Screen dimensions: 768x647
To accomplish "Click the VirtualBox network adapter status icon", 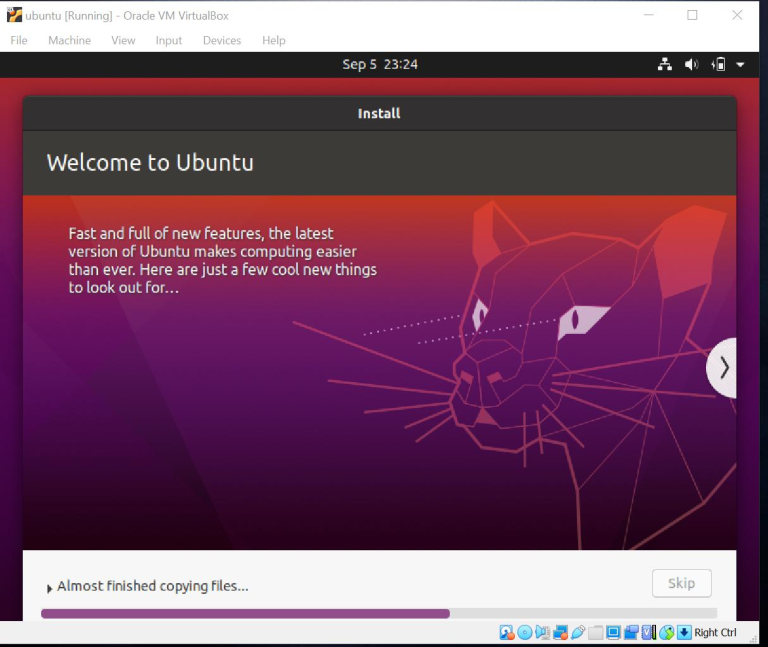I will (560, 633).
